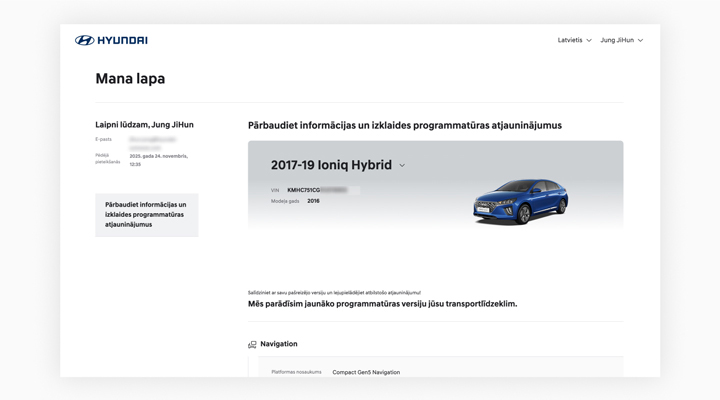Viewport: 720px width, 400px height.
Task: Click the 'Platformas nosaukums' field label
Action: pyautogui.click(x=296, y=372)
